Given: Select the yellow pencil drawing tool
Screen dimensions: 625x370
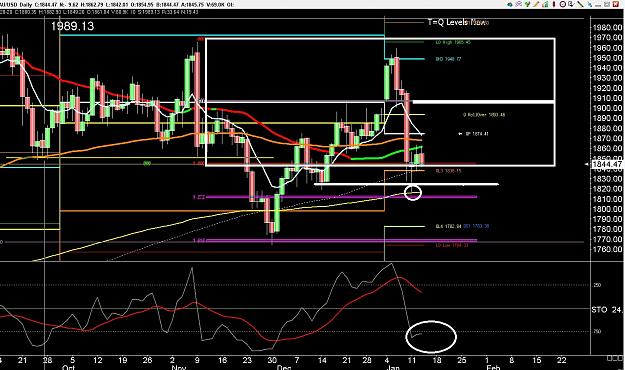Looking at the screenshot, I should tap(536, 4).
